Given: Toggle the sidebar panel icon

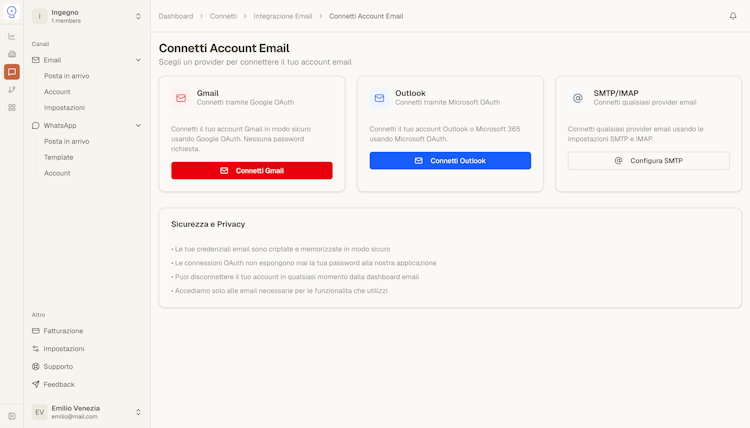Looking at the screenshot, I should coord(12,416).
